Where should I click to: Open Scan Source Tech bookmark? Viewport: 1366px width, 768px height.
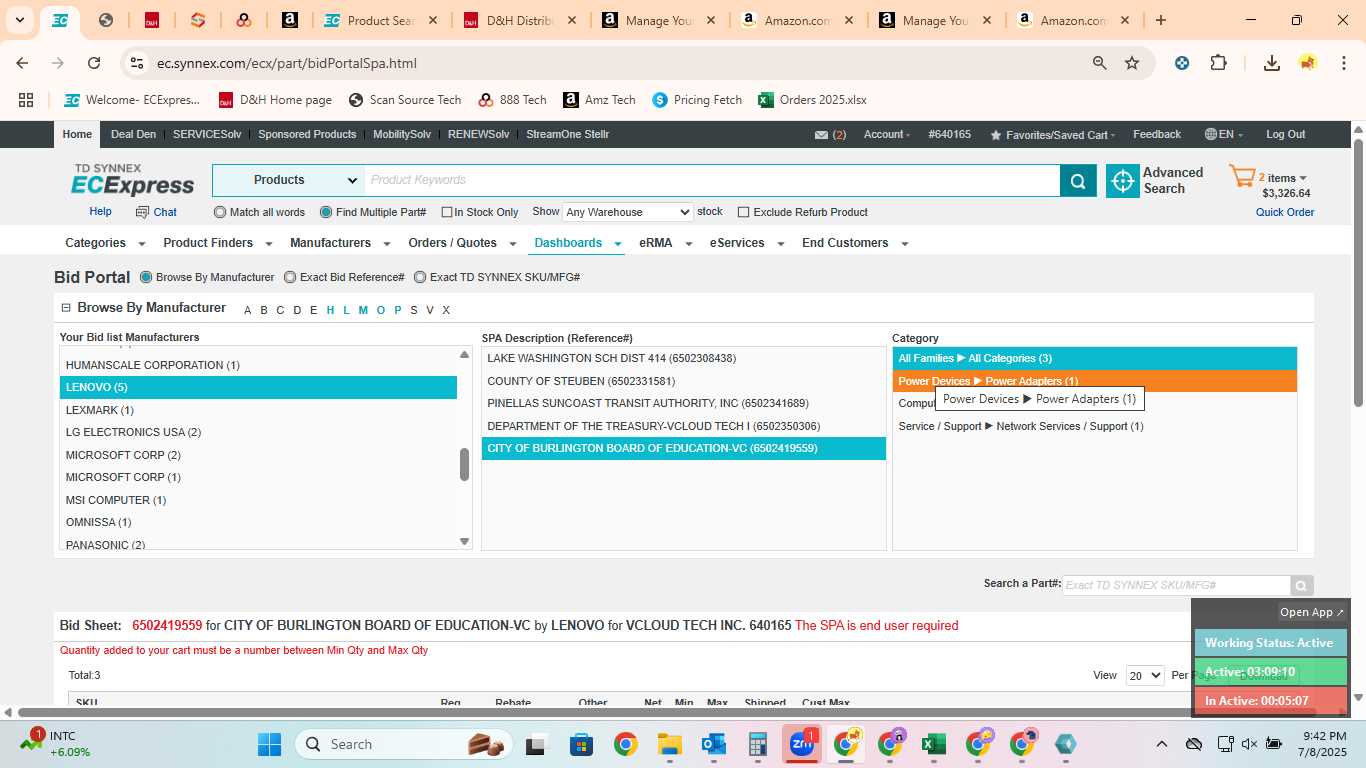click(x=404, y=100)
